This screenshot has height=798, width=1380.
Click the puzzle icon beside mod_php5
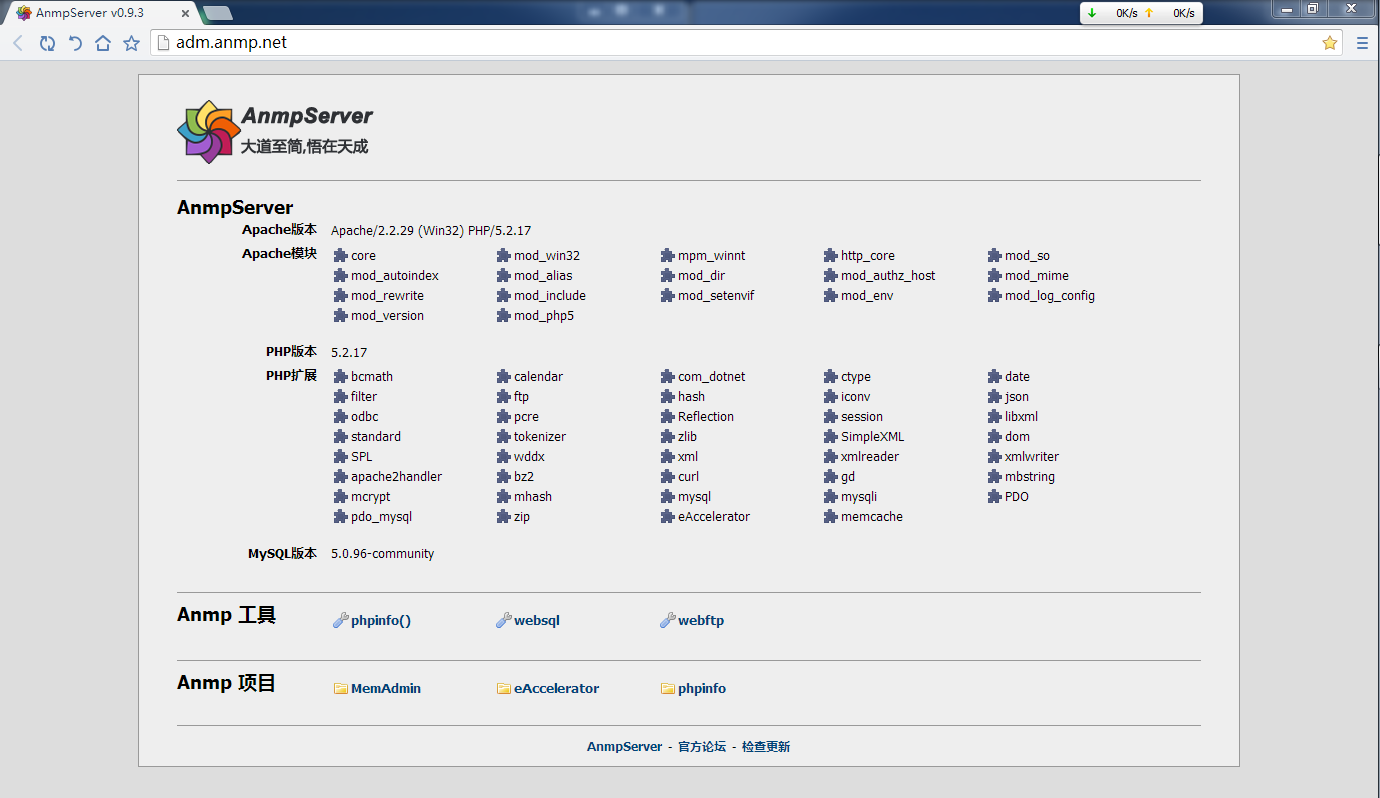click(504, 316)
